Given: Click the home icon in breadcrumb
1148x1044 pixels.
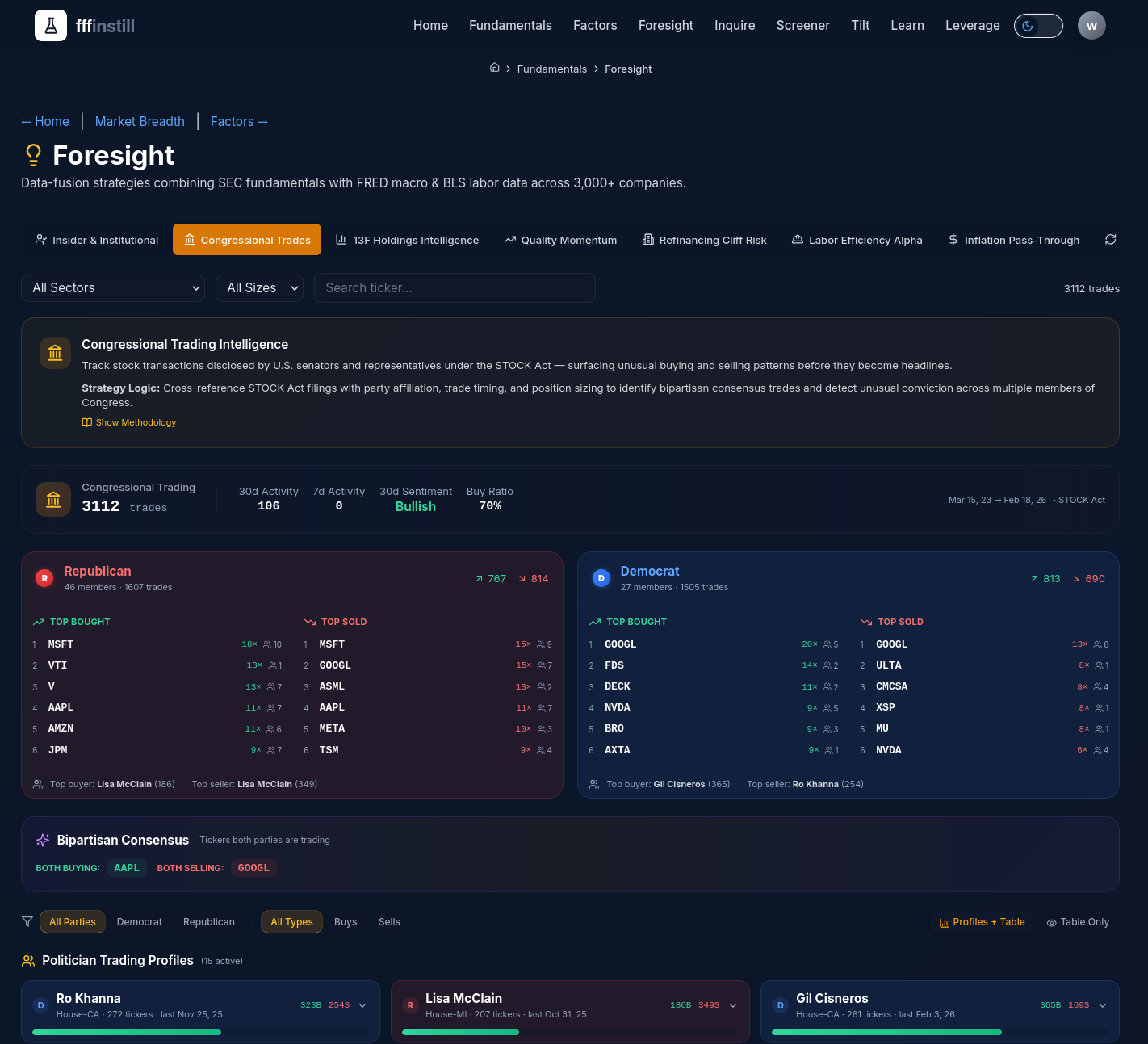Looking at the screenshot, I should 495,68.
